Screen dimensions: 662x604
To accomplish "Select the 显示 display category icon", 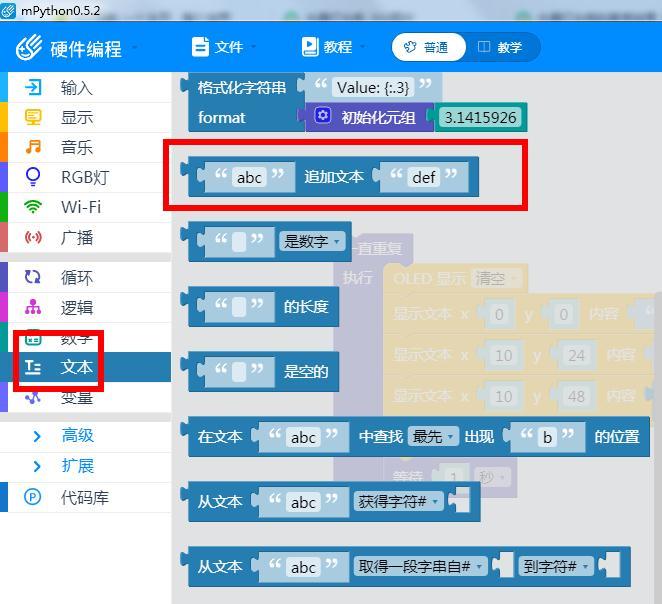I will [x=33, y=117].
